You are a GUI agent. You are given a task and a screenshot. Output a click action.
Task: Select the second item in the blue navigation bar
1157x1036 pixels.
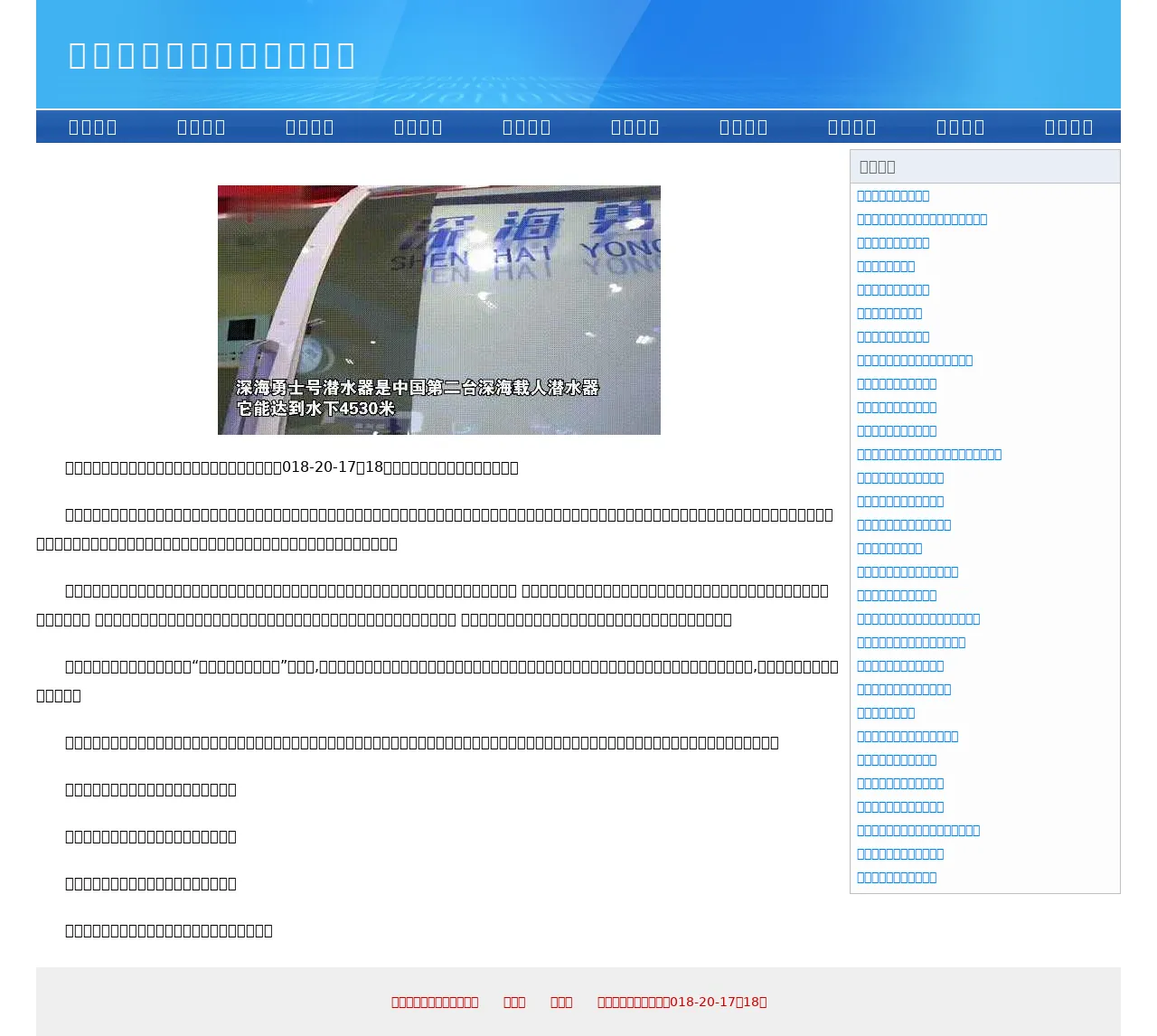pos(202,127)
